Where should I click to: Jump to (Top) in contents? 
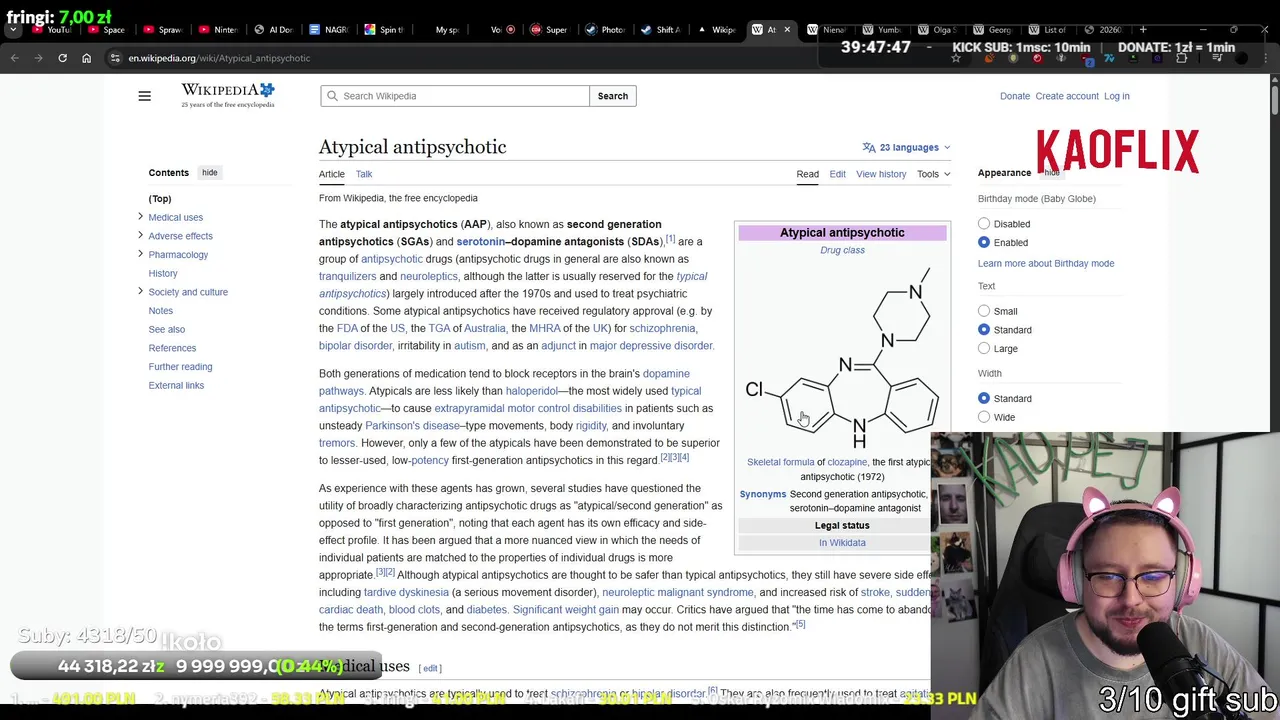tap(160, 199)
